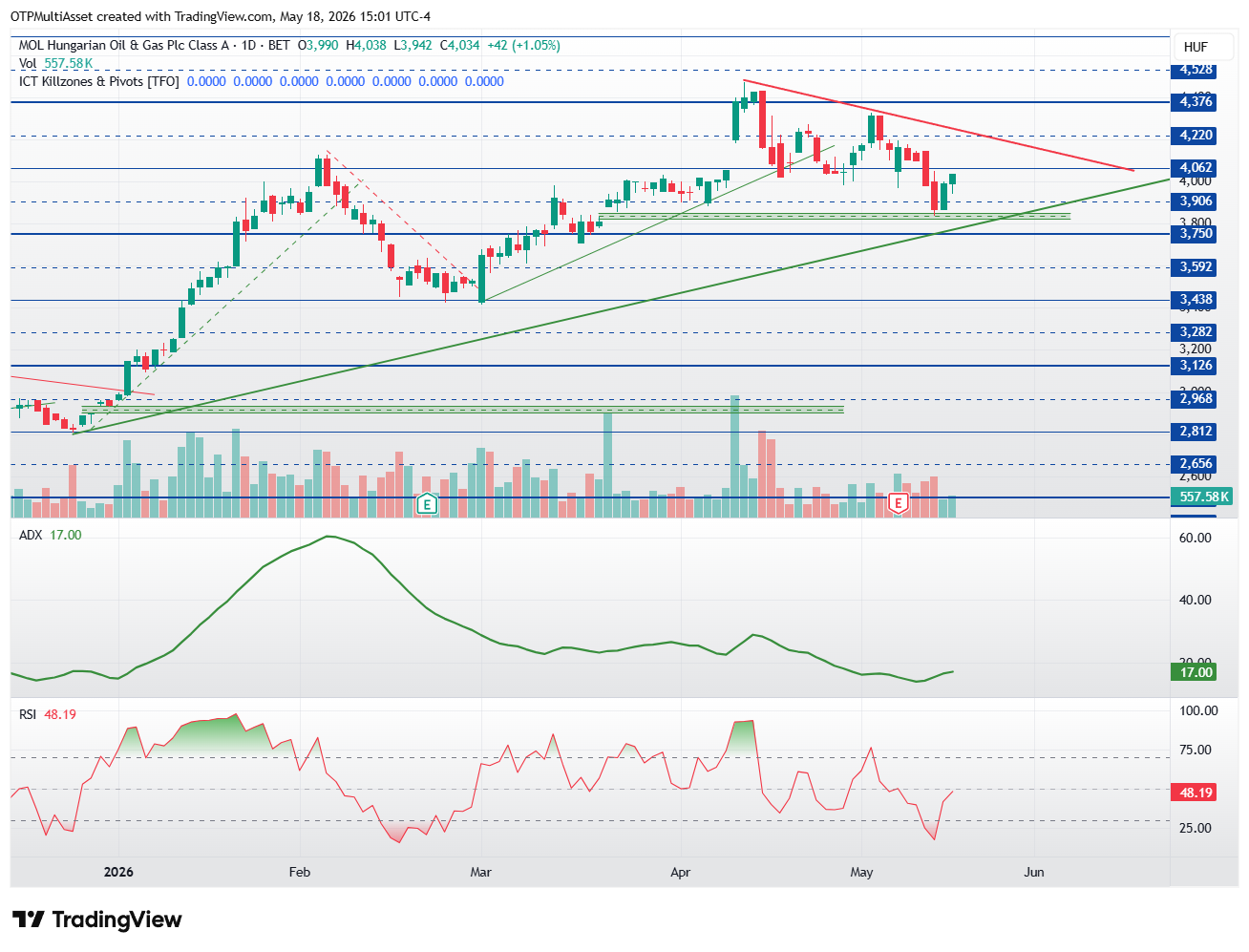Select the 3,438 price level label
Image resolution: width=1249 pixels, height=952 pixels.
pos(1196,300)
